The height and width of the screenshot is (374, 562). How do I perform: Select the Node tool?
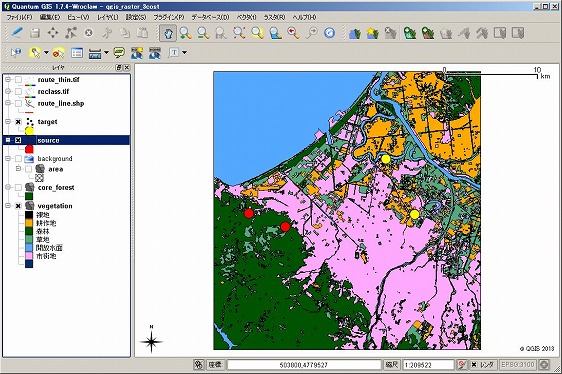click(71, 33)
